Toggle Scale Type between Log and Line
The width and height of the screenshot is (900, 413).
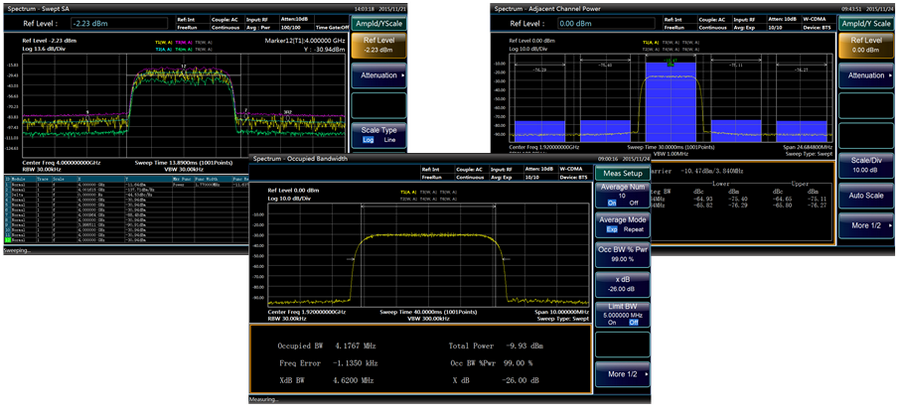377,134
